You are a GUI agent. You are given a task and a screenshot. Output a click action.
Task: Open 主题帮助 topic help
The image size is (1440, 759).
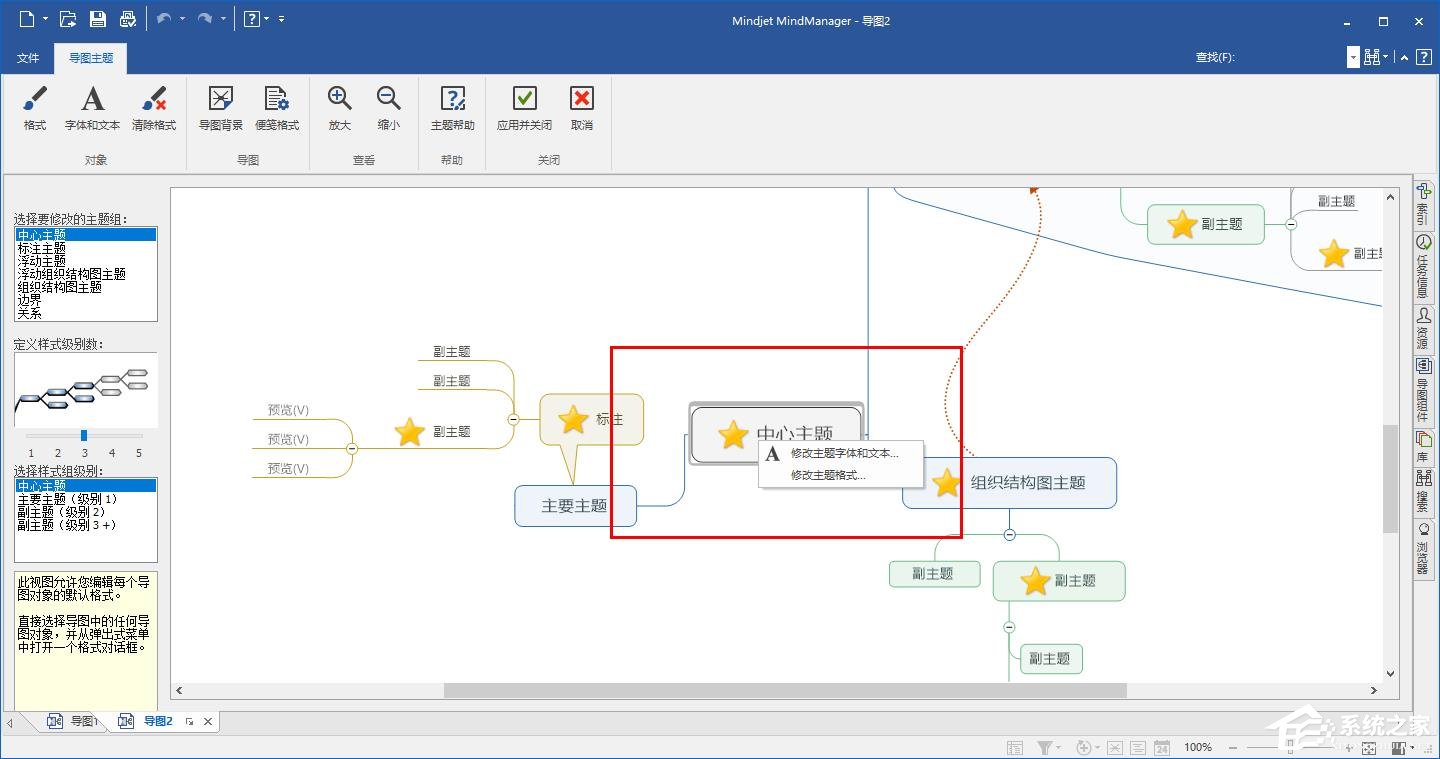point(452,108)
